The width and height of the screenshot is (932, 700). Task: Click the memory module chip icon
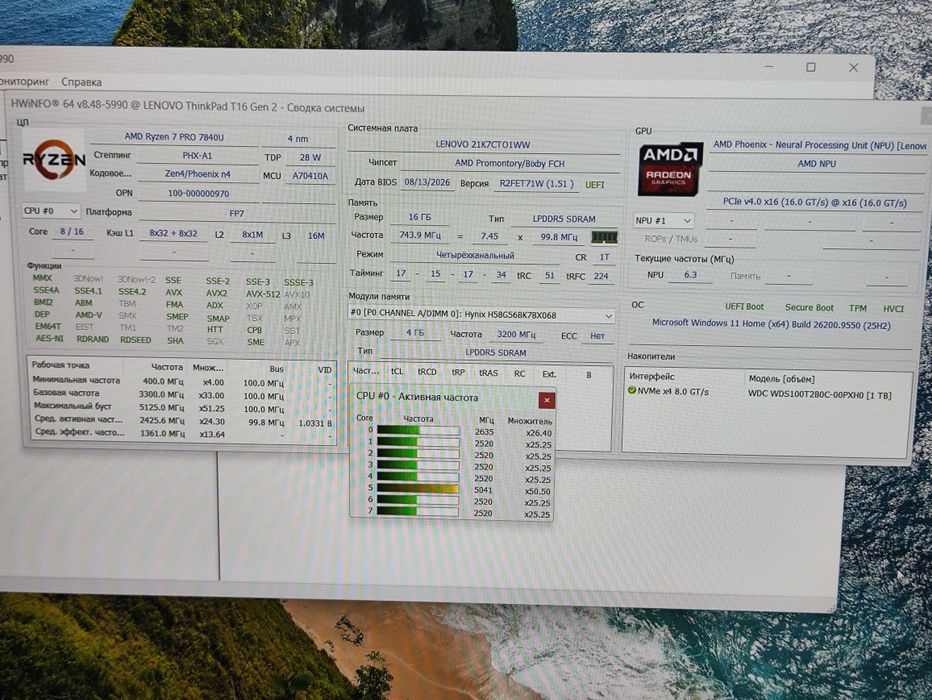604,238
